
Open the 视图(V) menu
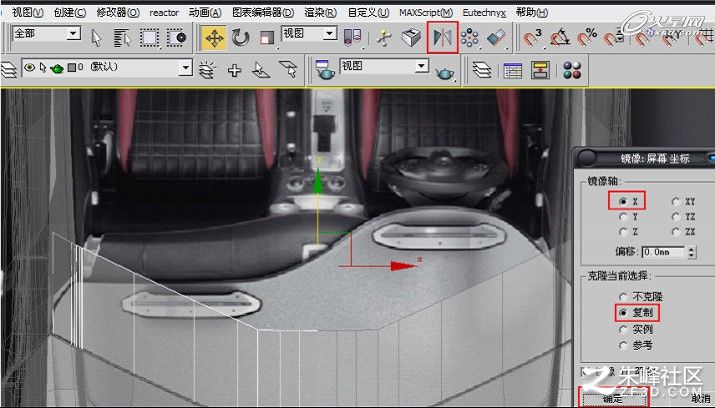coord(27,12)
